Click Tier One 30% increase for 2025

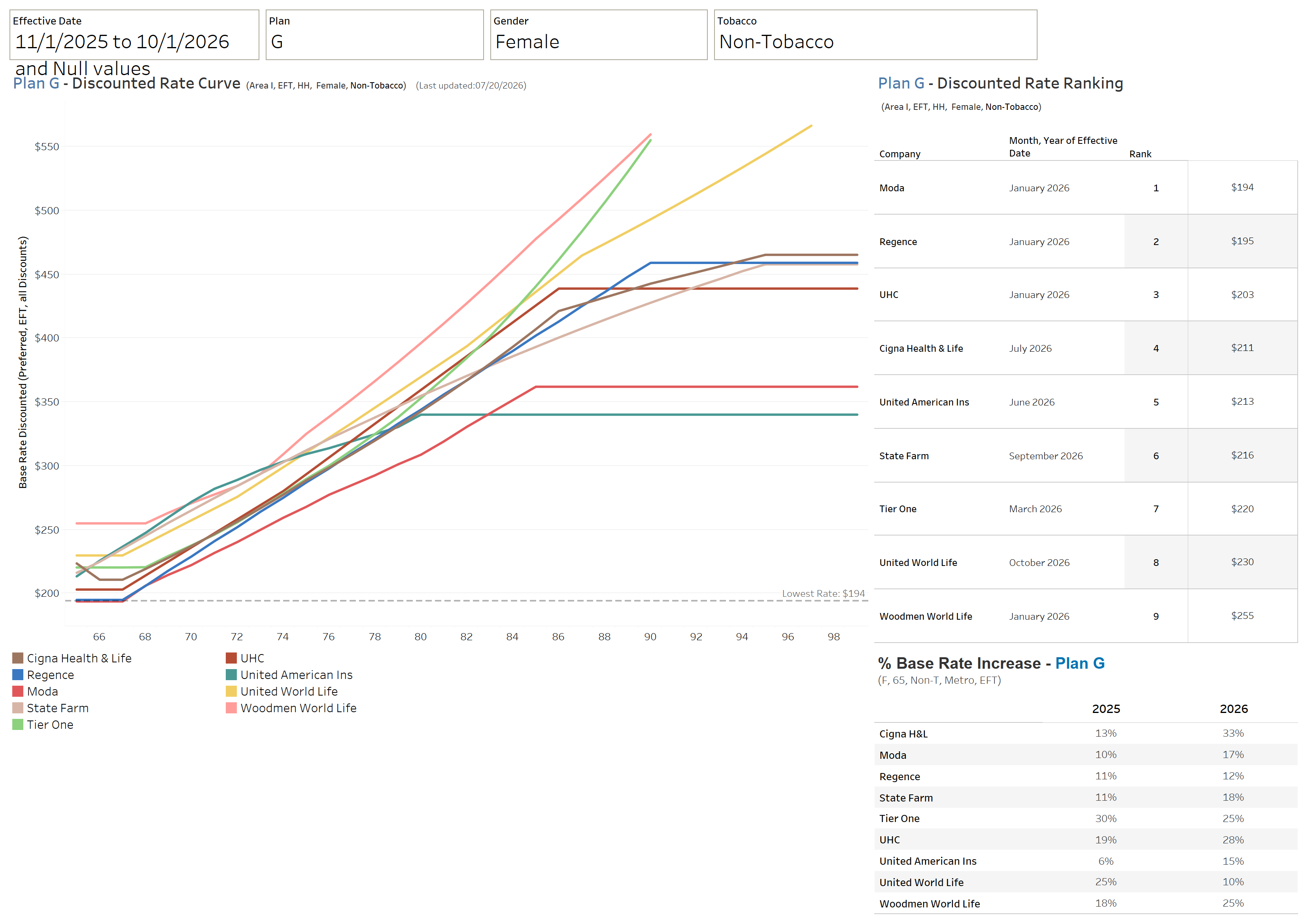1106,818
